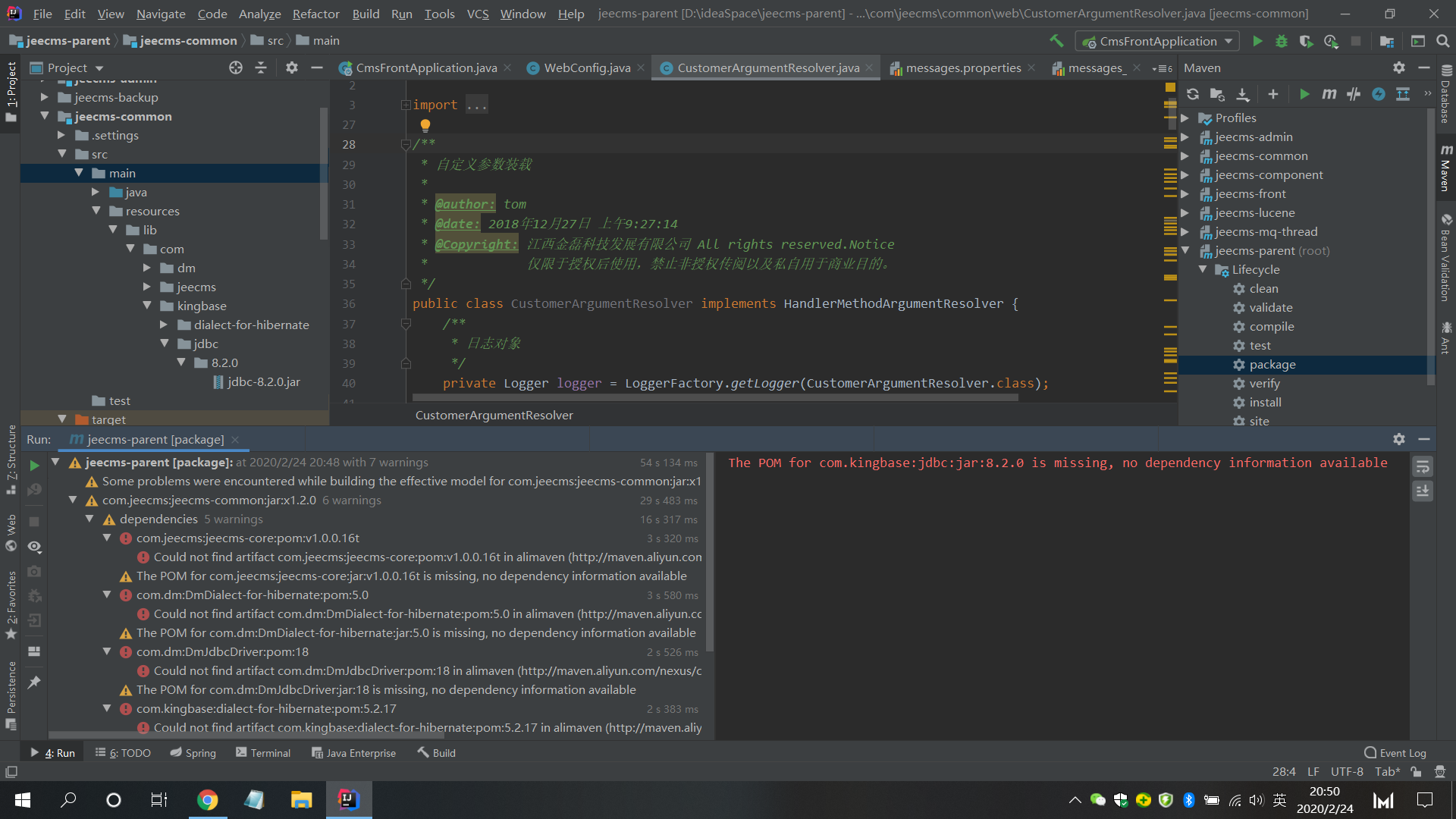Click the Rerun icon in Run panel
This screenshot has height=819, width=1456.
[x=34, y=465]
